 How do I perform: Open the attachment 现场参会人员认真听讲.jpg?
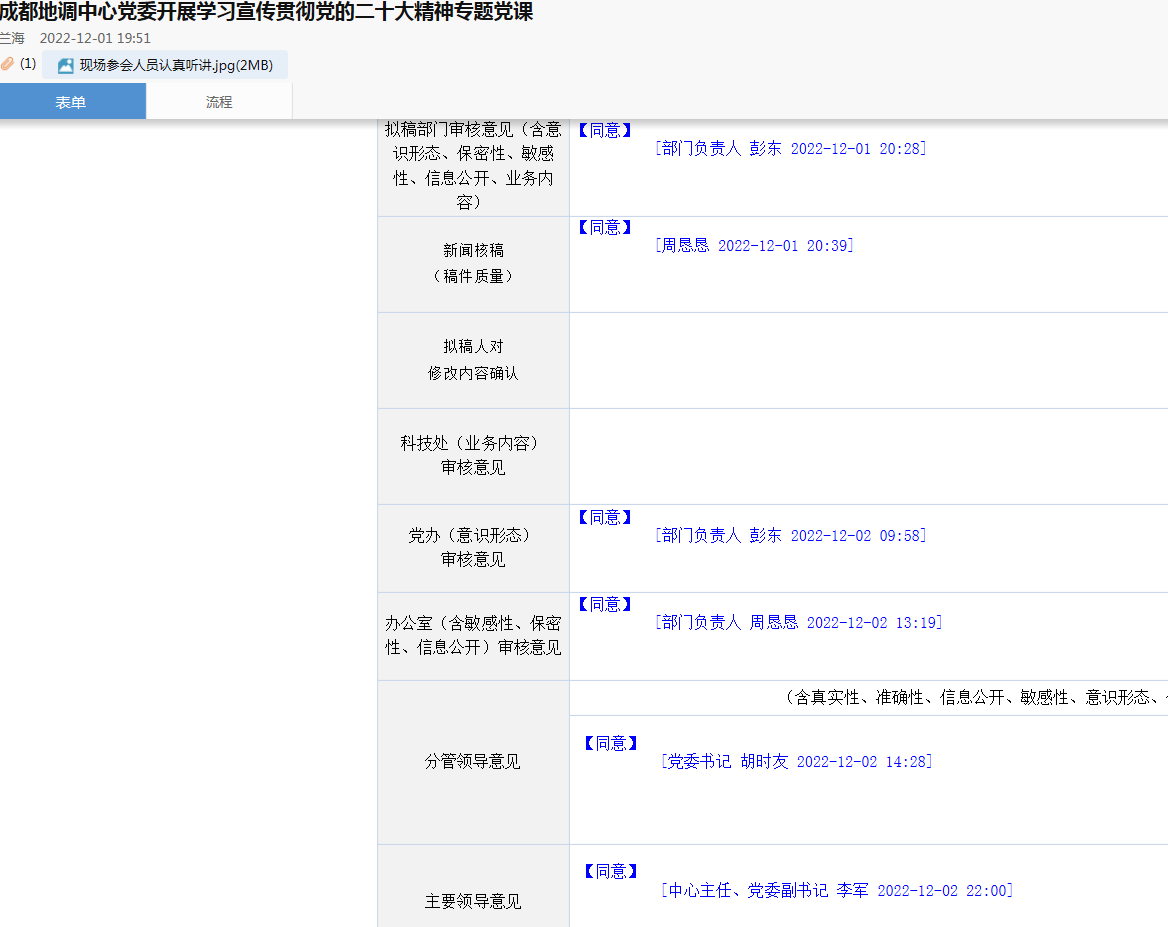click(x=176, y=66)
